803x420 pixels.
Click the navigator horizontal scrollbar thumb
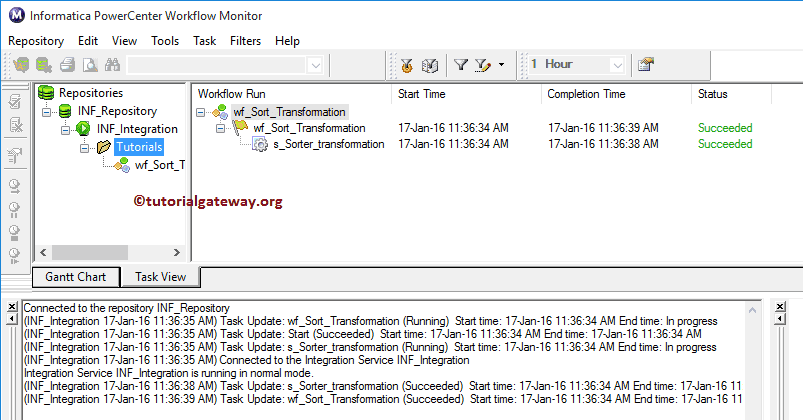(90, 253)
